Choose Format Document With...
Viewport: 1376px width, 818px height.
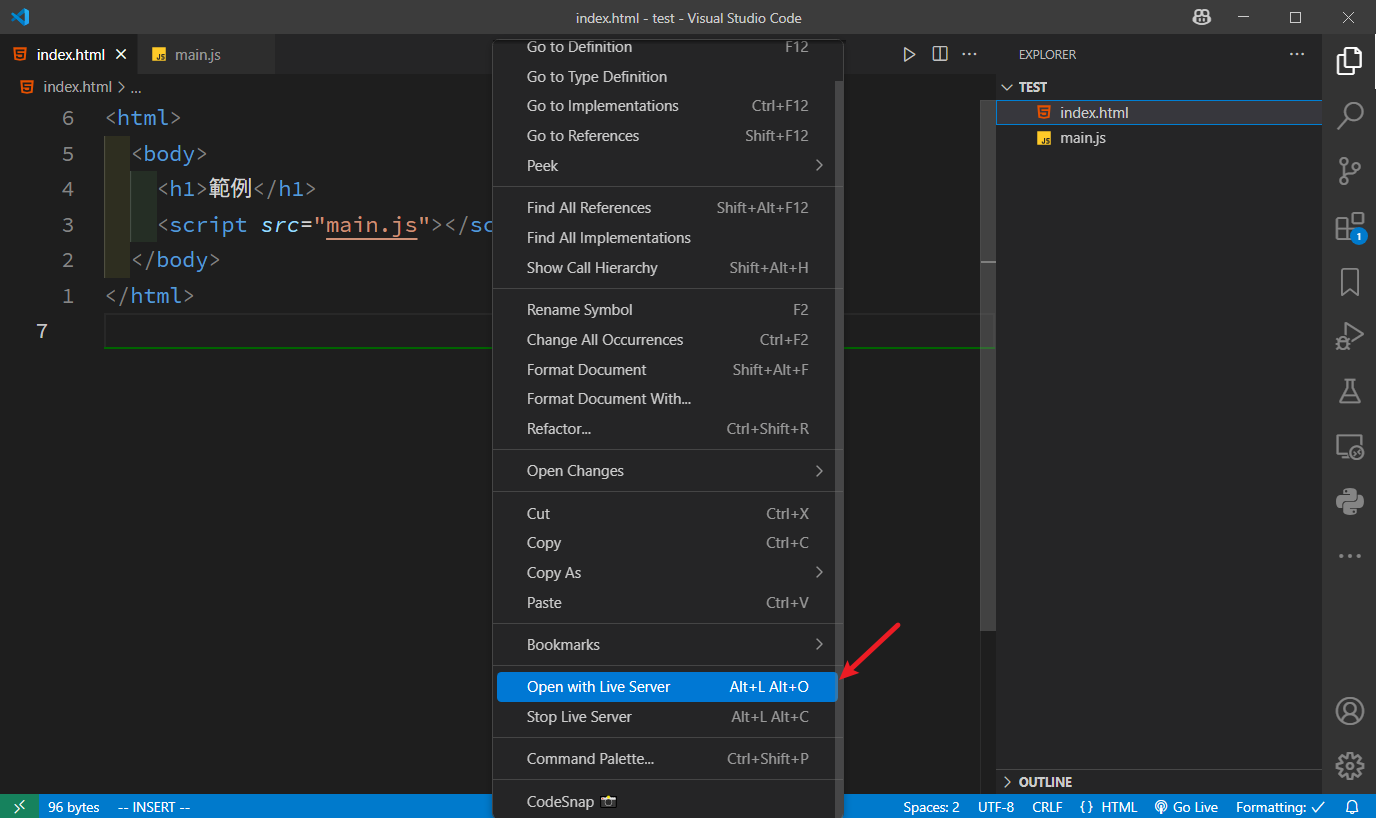tap(665, 399)
